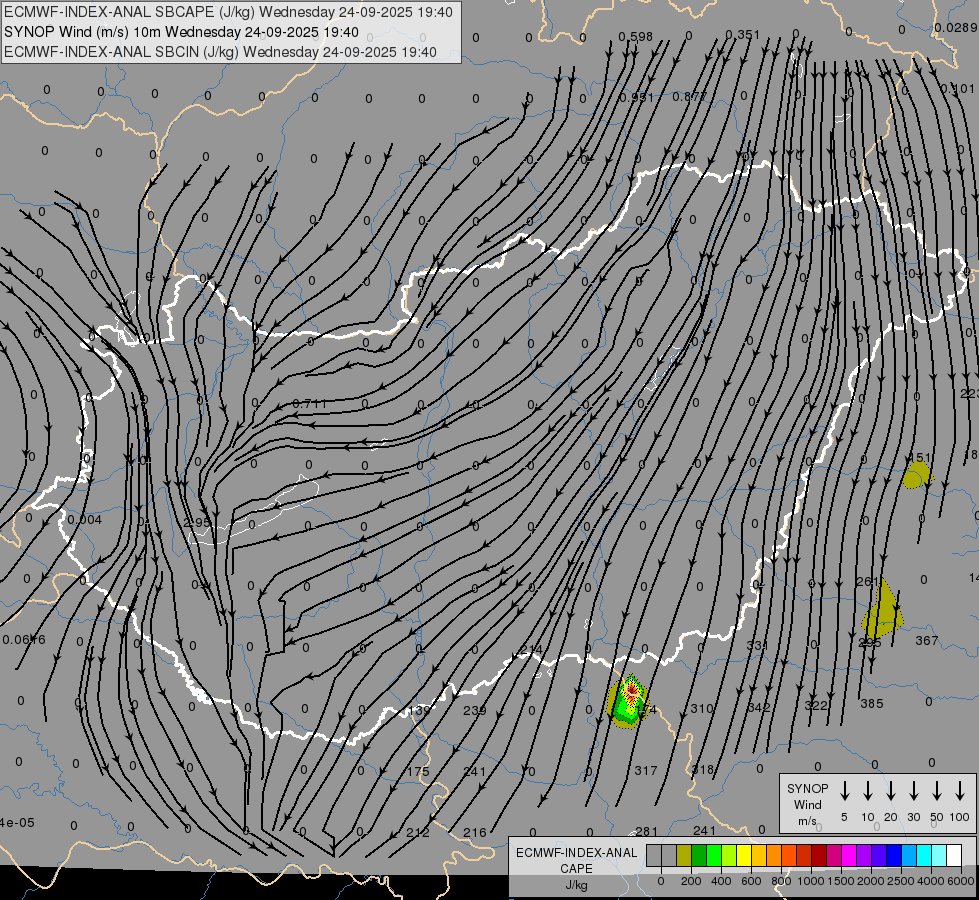Screen dimensions: 979x900
Task: Click the 139 CIN value on the map
Action: coord(419,711)
